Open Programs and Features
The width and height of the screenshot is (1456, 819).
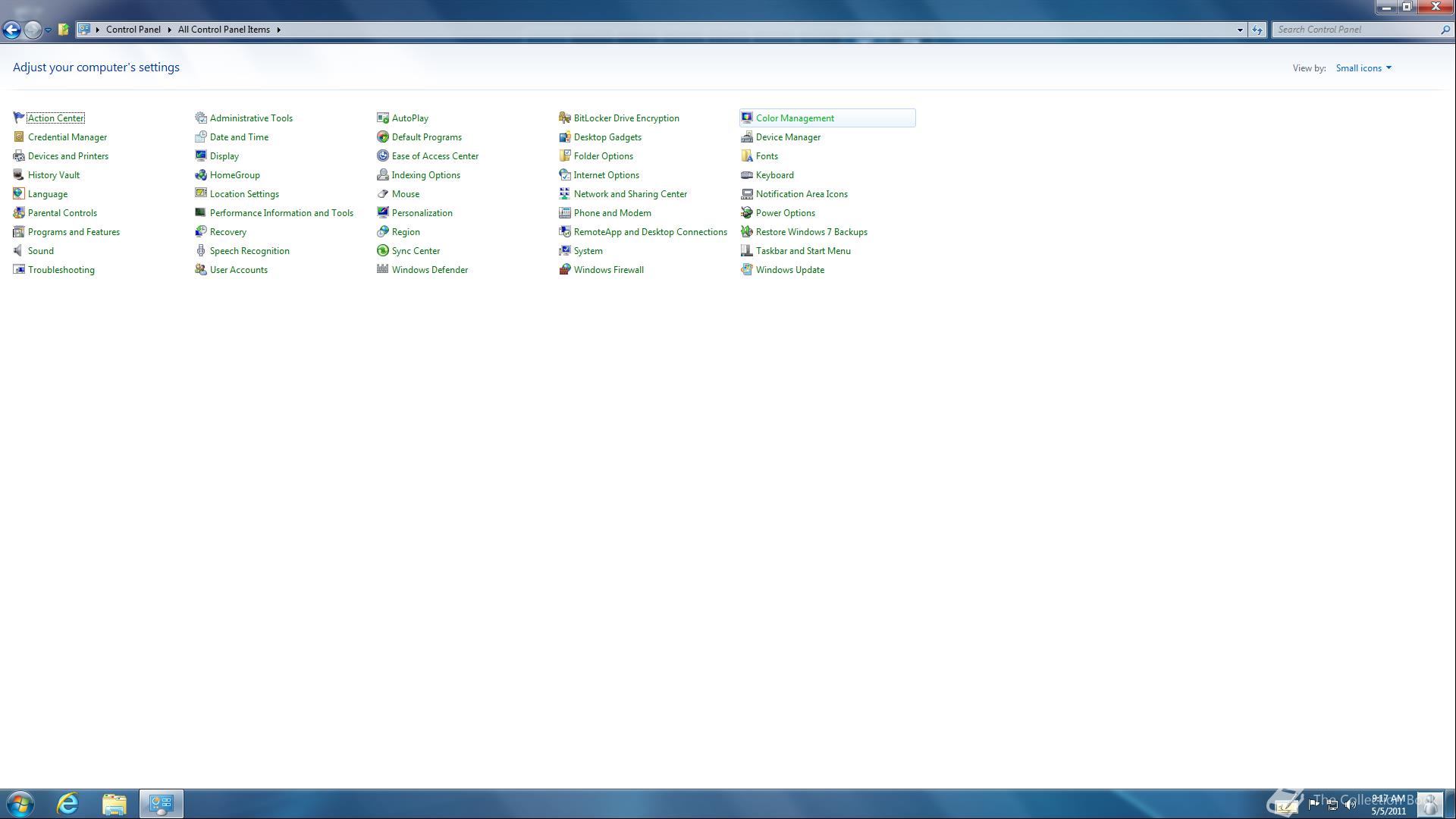pyautogui.click(x=74, y=232)
